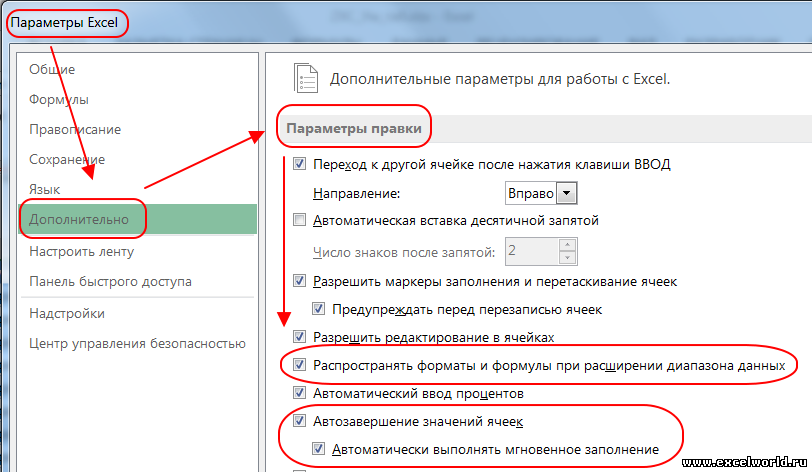Click the Параметры Excel window title
Viewport: 812px width, 472px height.
(x=64, y=23)
